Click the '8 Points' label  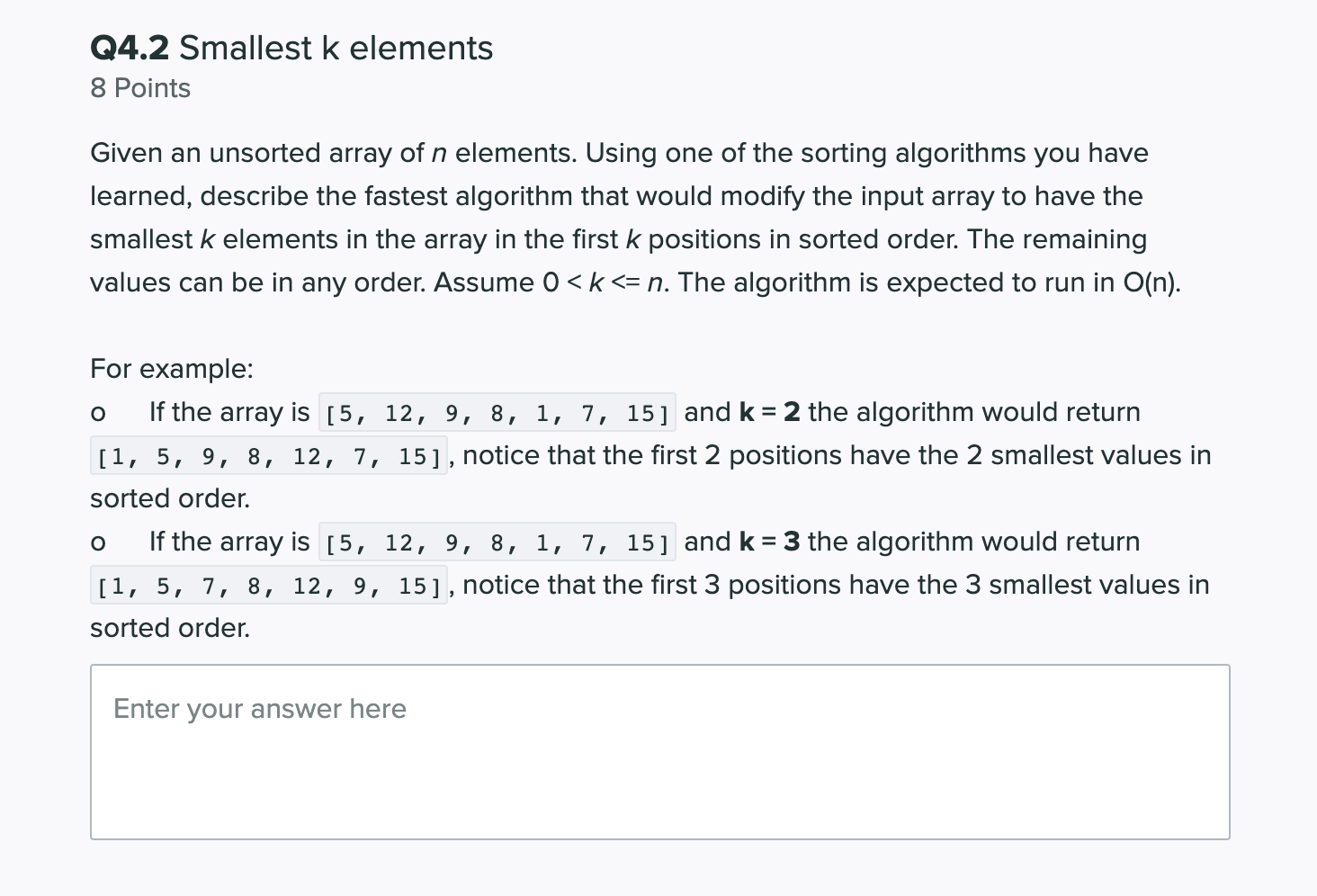(140, 88)
